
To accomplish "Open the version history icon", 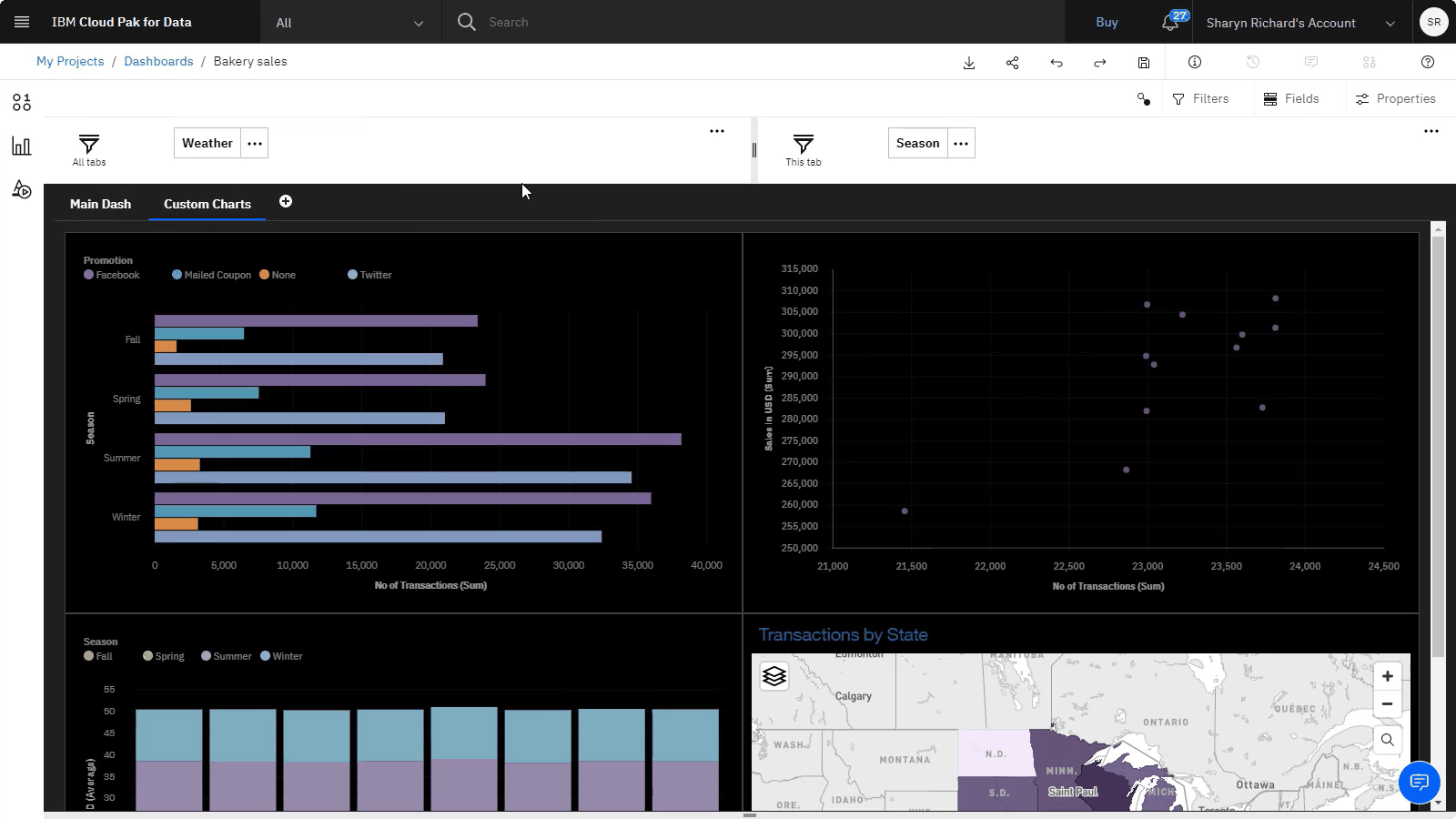I will 1253,62.
